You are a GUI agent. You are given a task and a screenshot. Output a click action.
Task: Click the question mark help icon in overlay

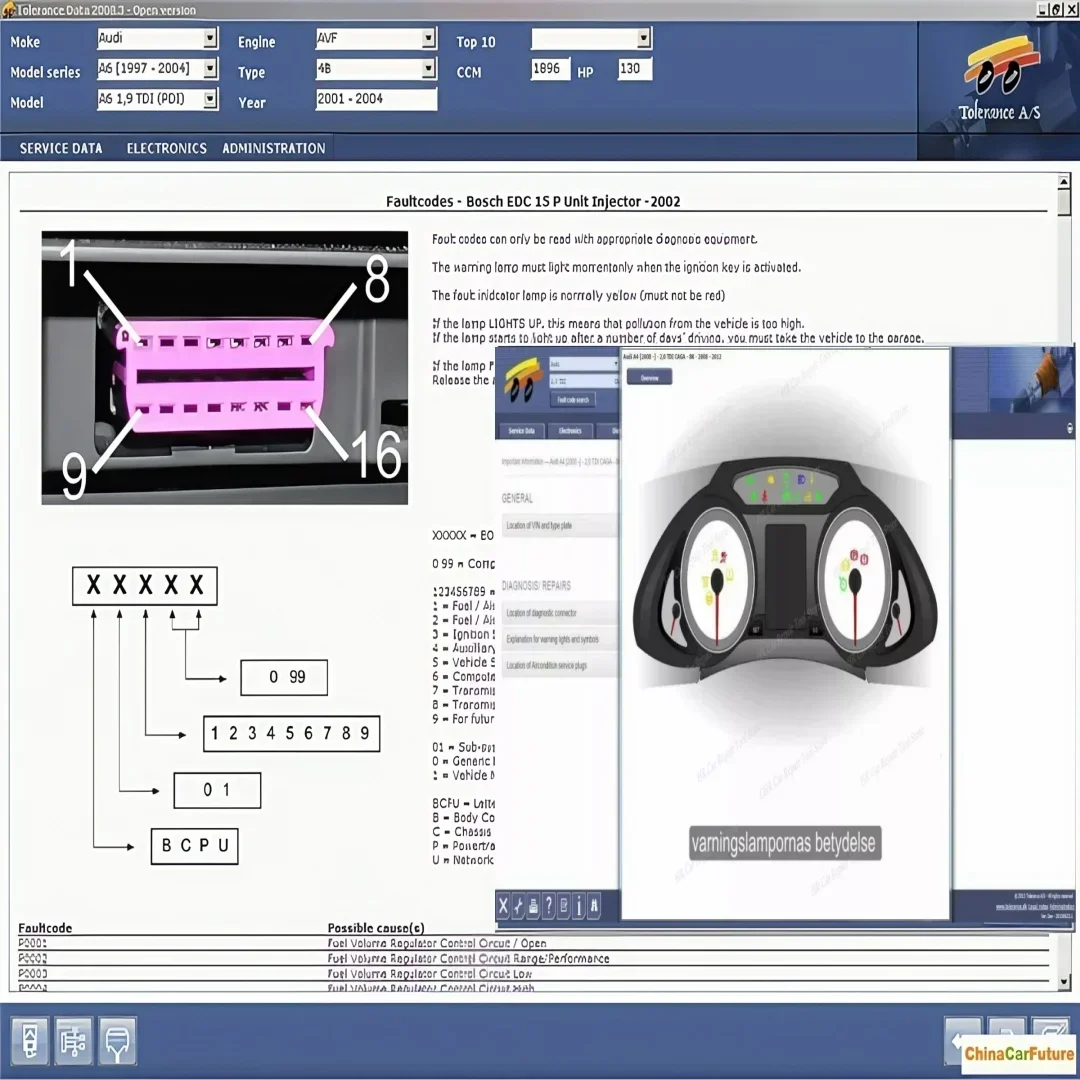coord(548,906)
